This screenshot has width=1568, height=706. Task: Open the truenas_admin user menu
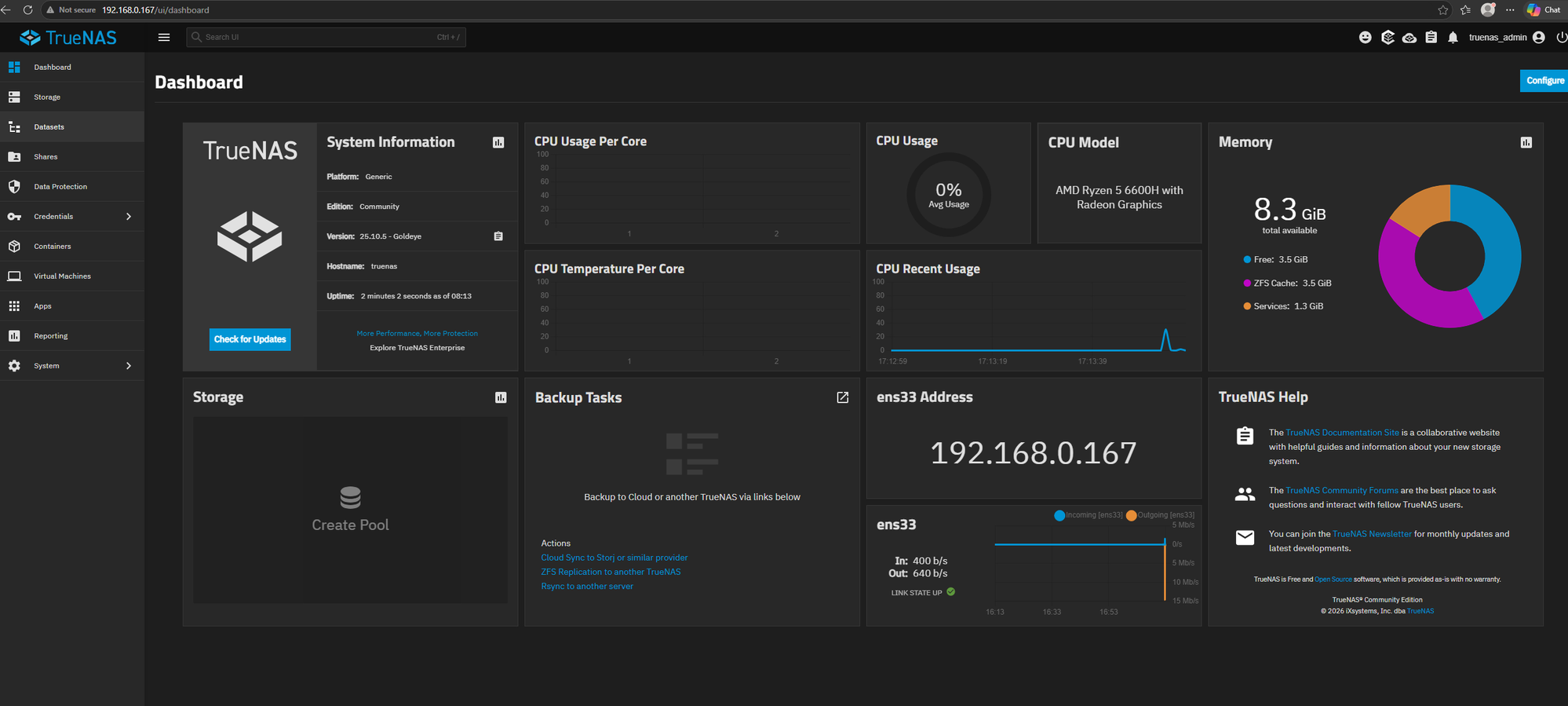1507,37
